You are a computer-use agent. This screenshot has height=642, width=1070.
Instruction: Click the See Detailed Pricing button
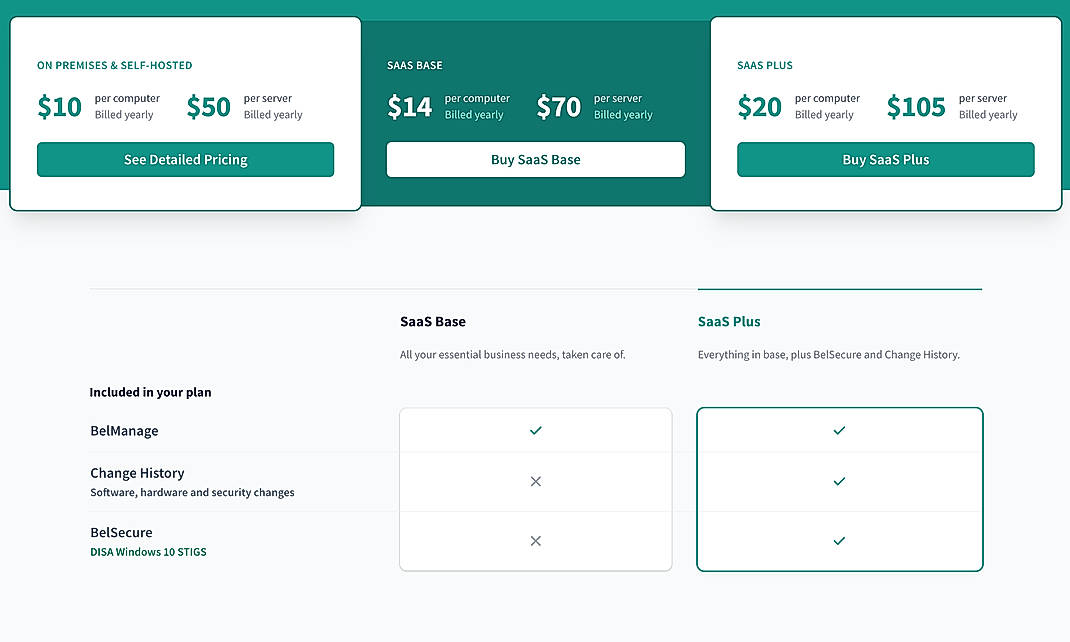(185, 159)
